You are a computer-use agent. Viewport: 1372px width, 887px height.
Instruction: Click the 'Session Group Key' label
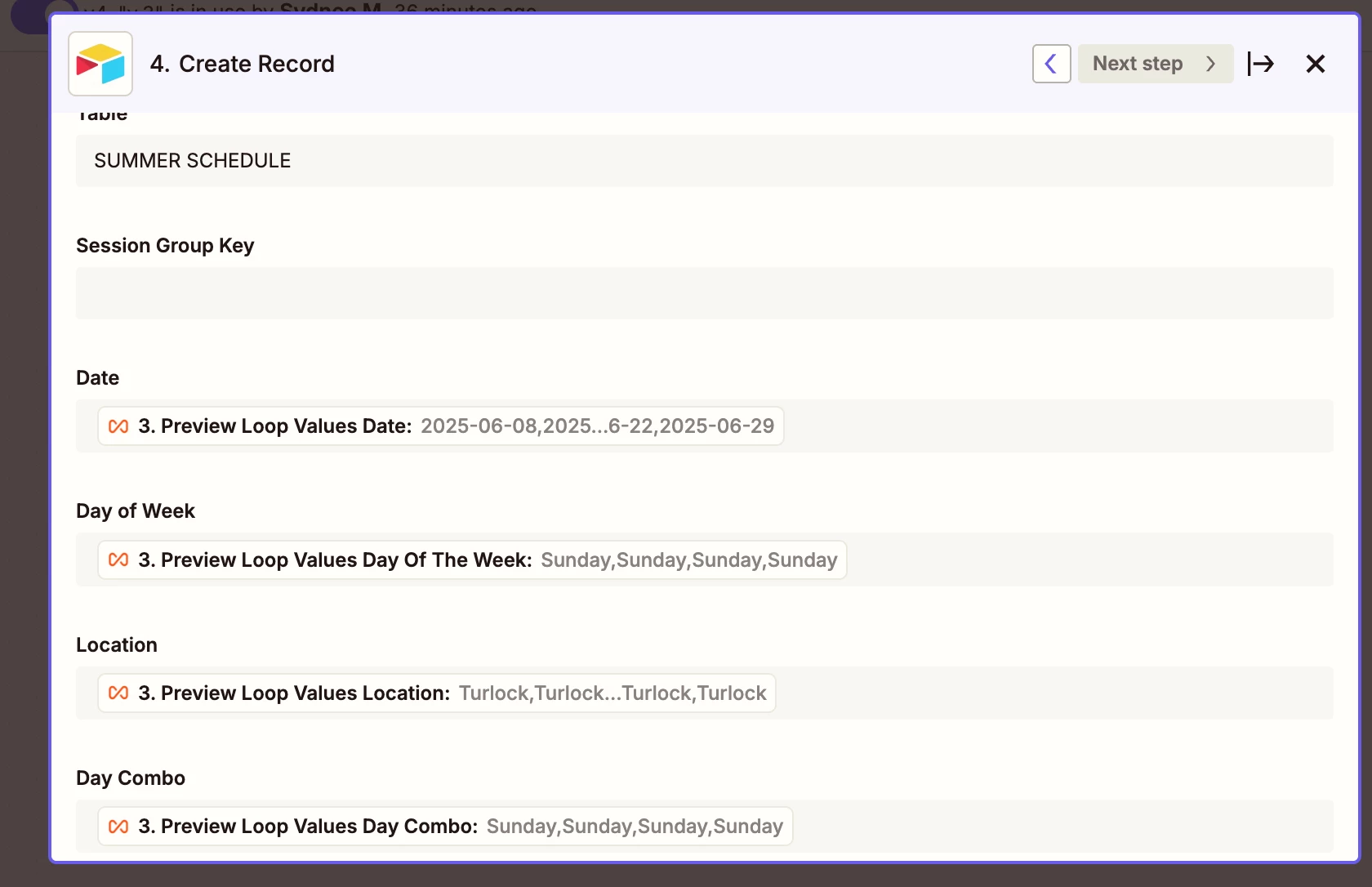[165, 246]
